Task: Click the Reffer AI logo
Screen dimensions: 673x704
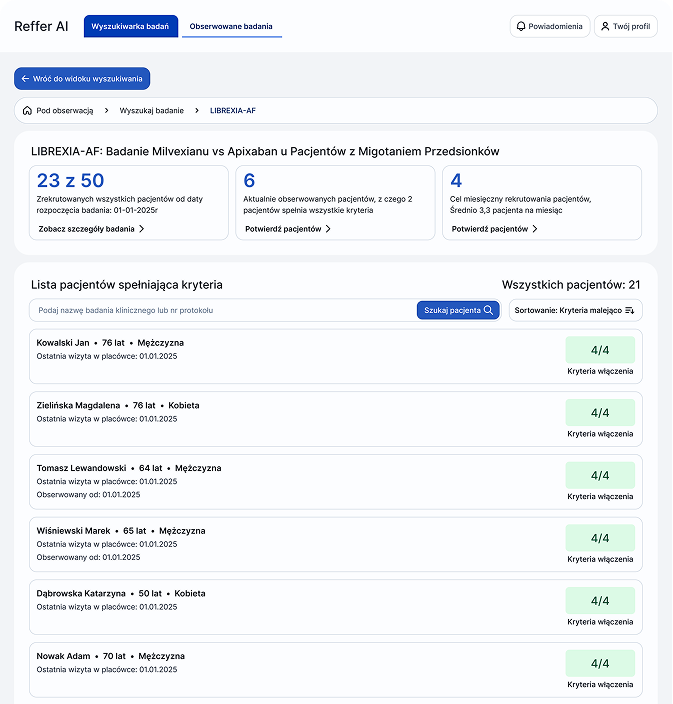Action: pos(41,26)
